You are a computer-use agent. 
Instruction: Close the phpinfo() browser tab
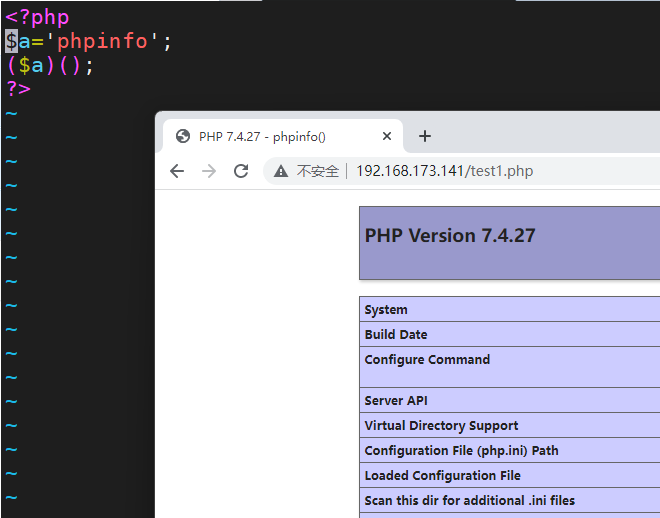click(387, 137)
